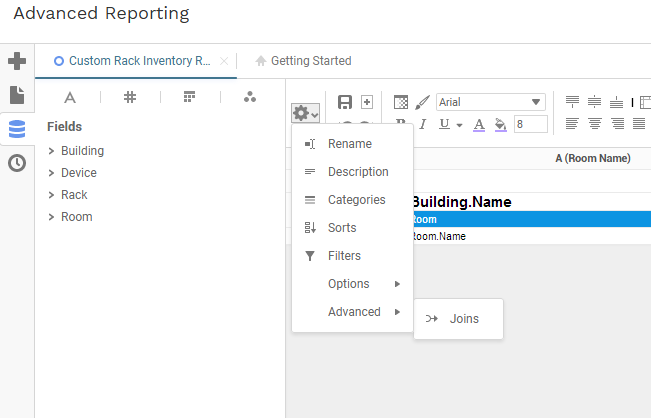The height and width of the screenshot is (418, 651).
Task: Select the Building.Name cell
Action: [x=462, y=202]
